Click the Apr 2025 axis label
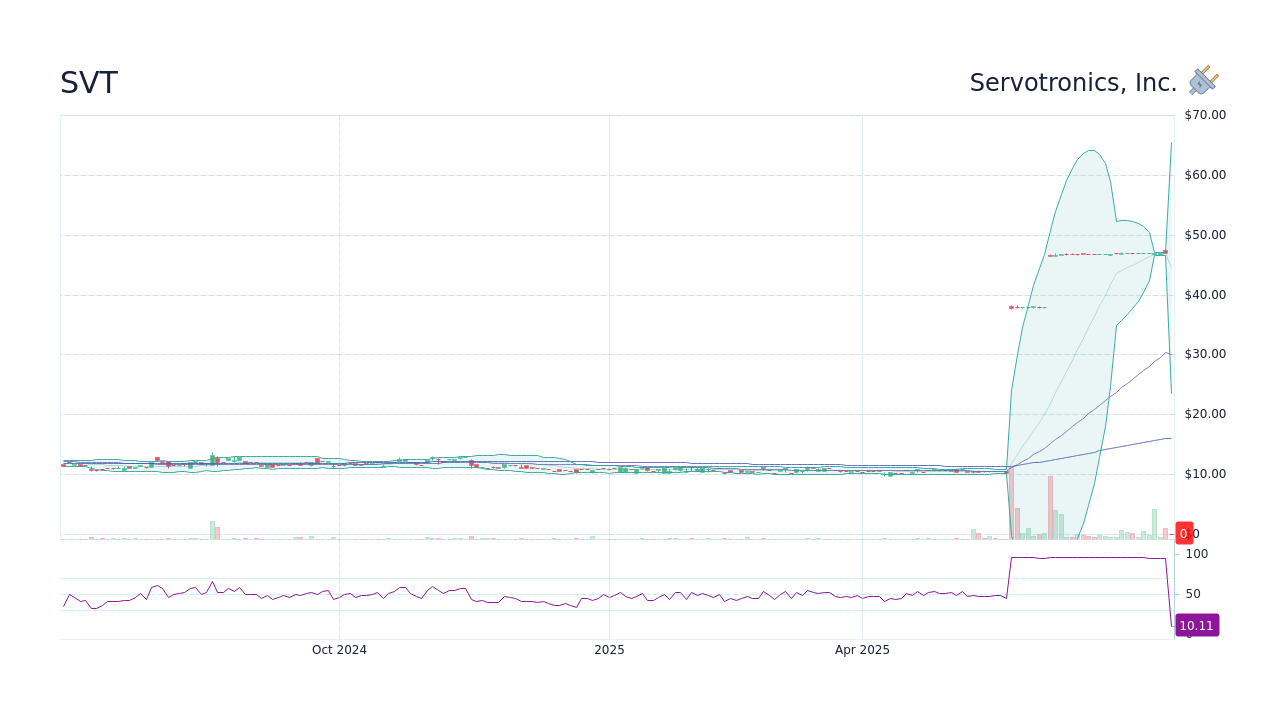1280x720 pixels. 860,649
